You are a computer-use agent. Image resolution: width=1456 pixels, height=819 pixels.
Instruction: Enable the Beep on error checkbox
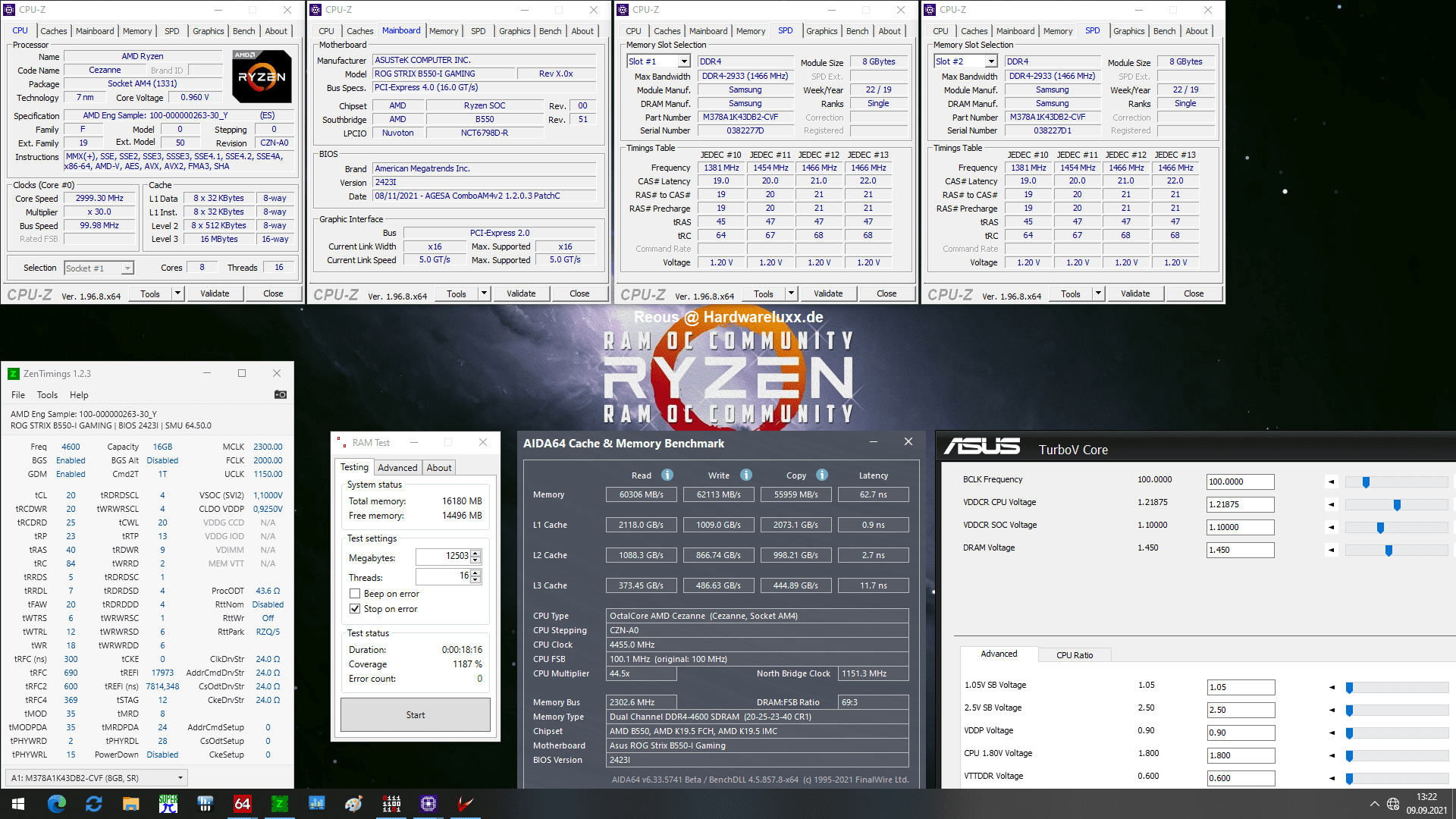point(355,594)
